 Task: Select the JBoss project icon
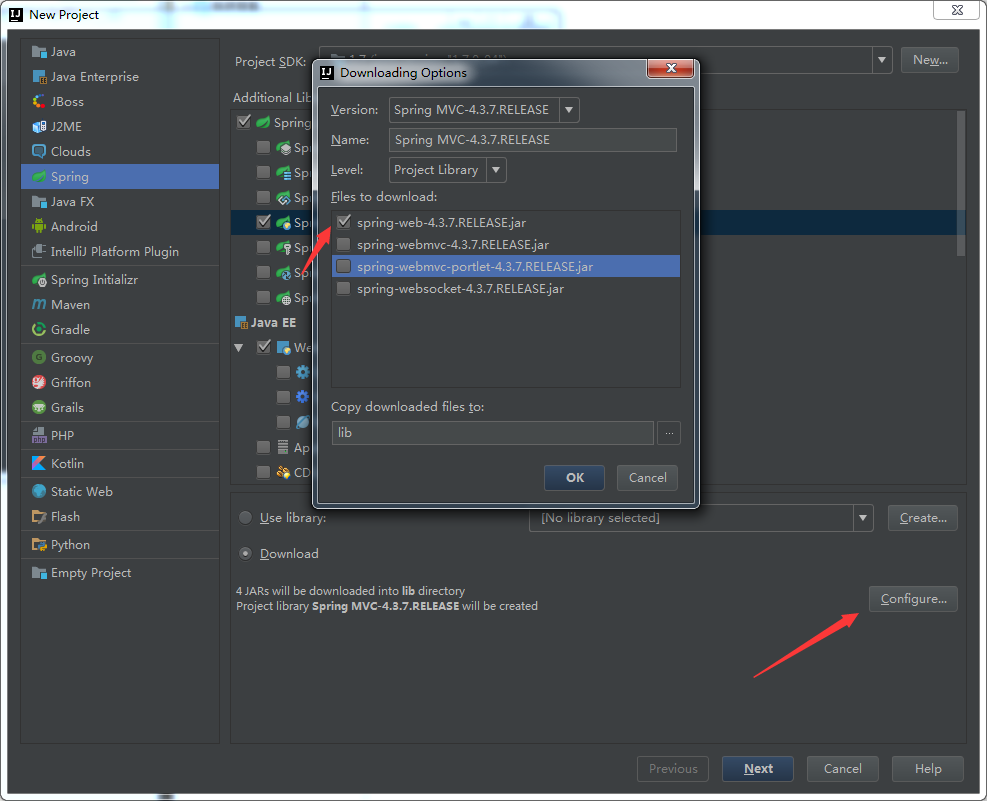point(39,102)
